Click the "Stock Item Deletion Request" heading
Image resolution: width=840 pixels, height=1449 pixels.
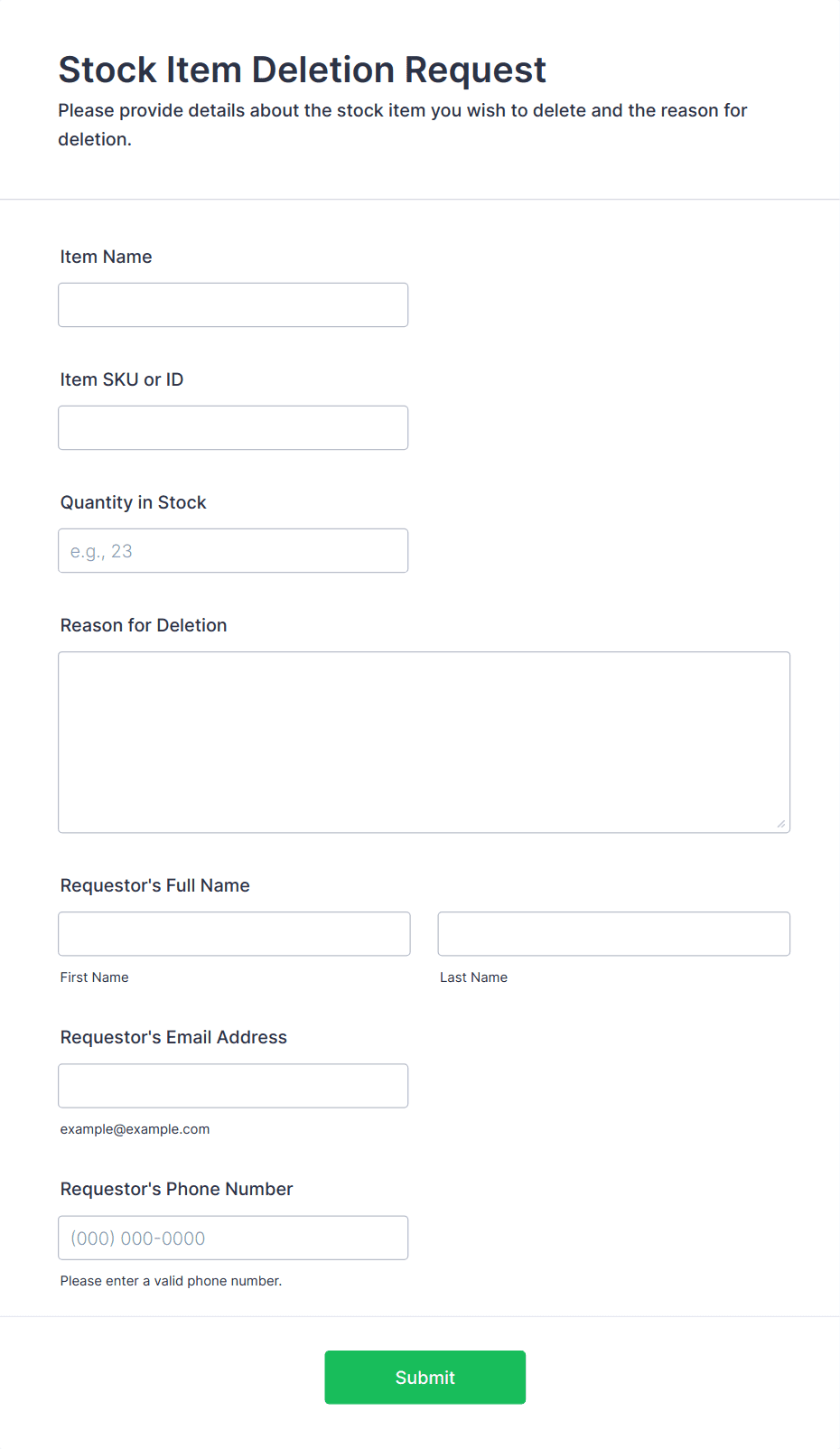[x=303, y=70]
